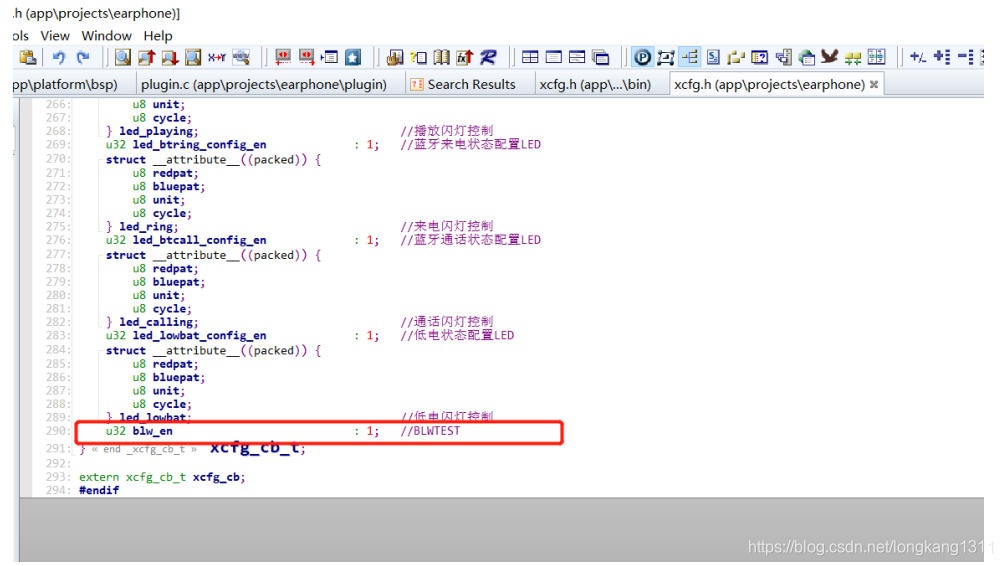
Task: Open Symbol Info question-mark icon
Action: coord(418,58)
